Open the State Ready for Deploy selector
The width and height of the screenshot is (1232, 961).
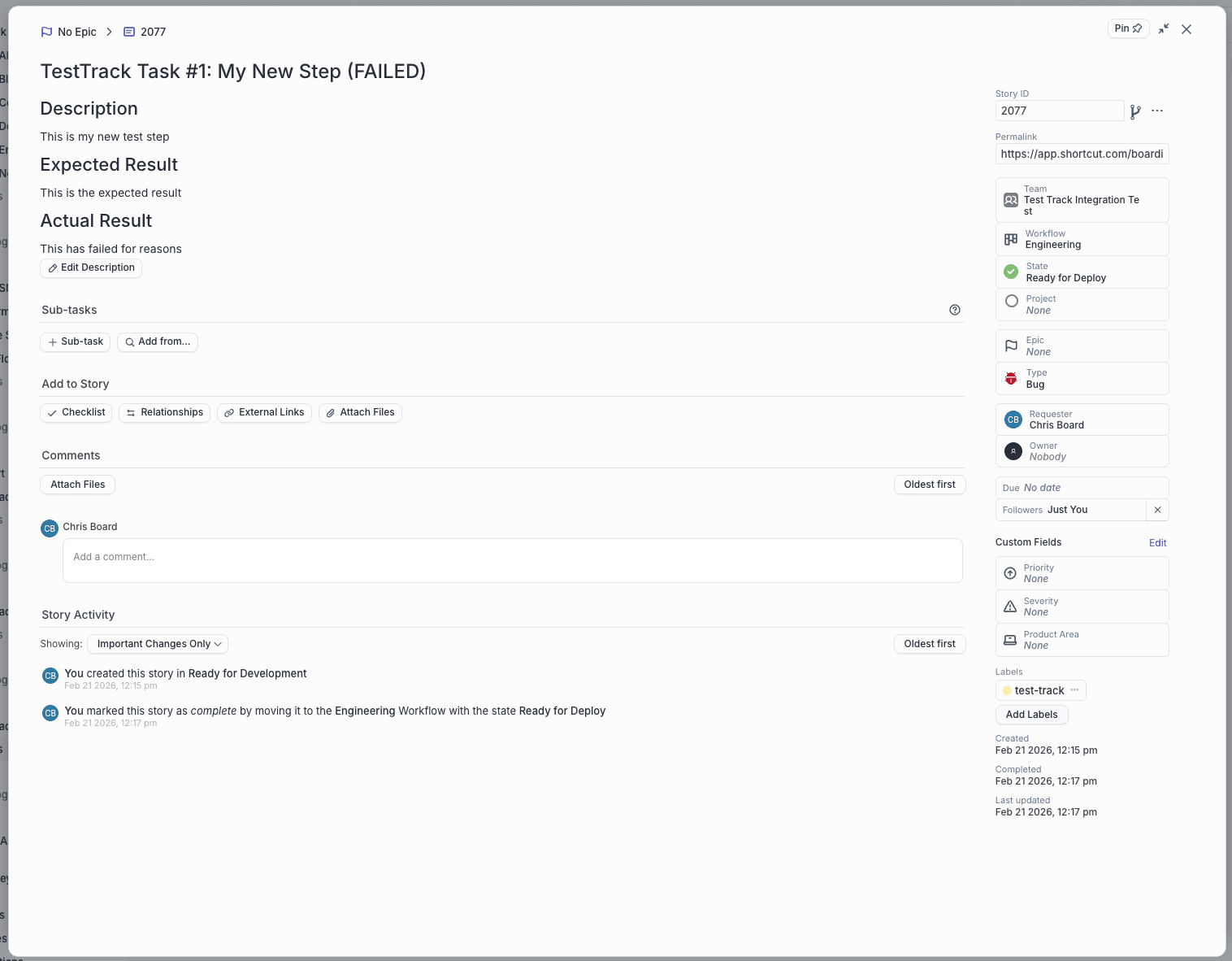pyautogui.click(x=1082, y=272)
